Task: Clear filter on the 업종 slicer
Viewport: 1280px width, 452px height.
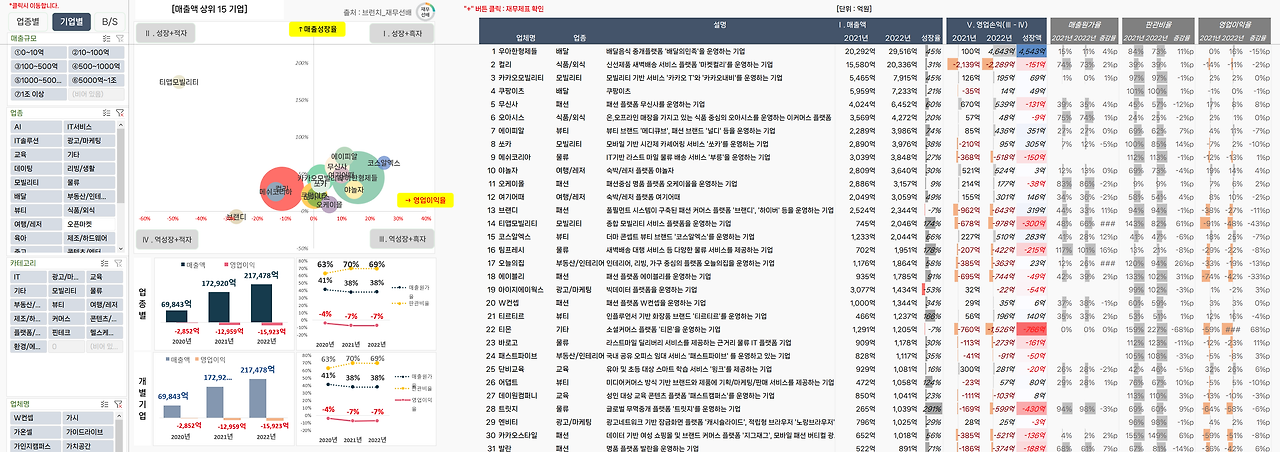Action: click(120, 113)
